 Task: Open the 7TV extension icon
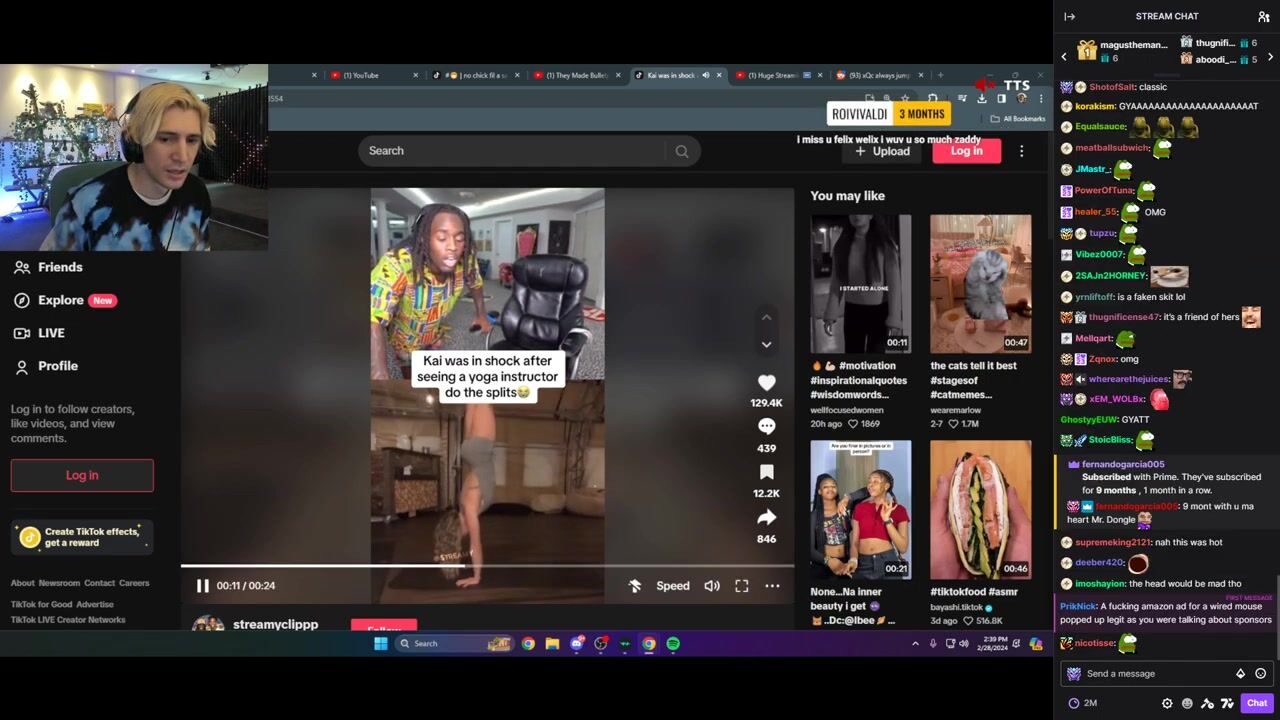(1227, 703)
